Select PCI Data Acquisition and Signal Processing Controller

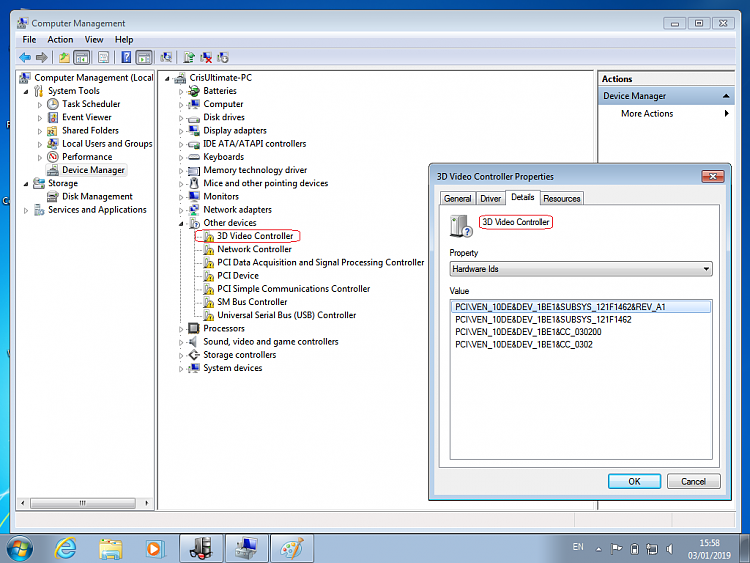(x=320, y=263)
